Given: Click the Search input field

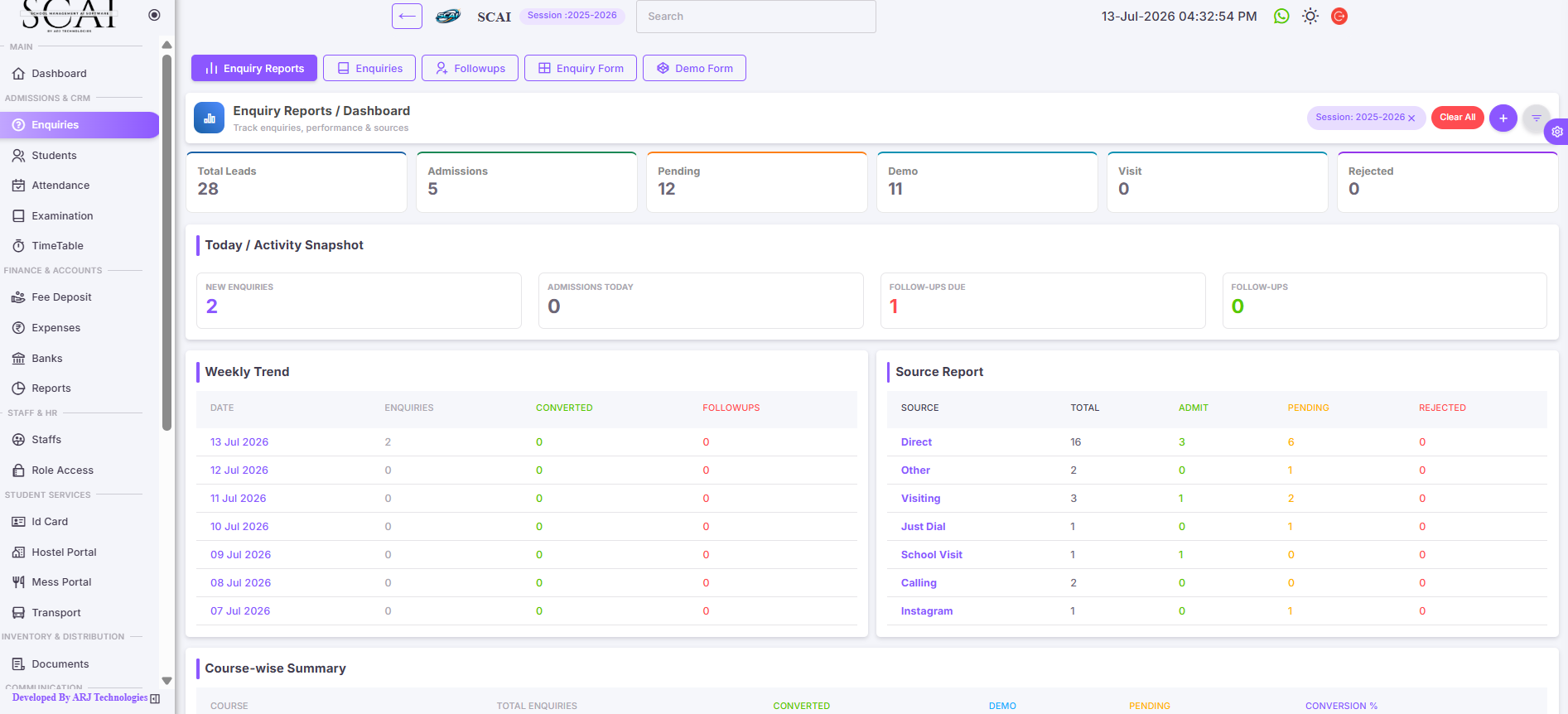Looking at the screenshot, I should pos(755,17).
